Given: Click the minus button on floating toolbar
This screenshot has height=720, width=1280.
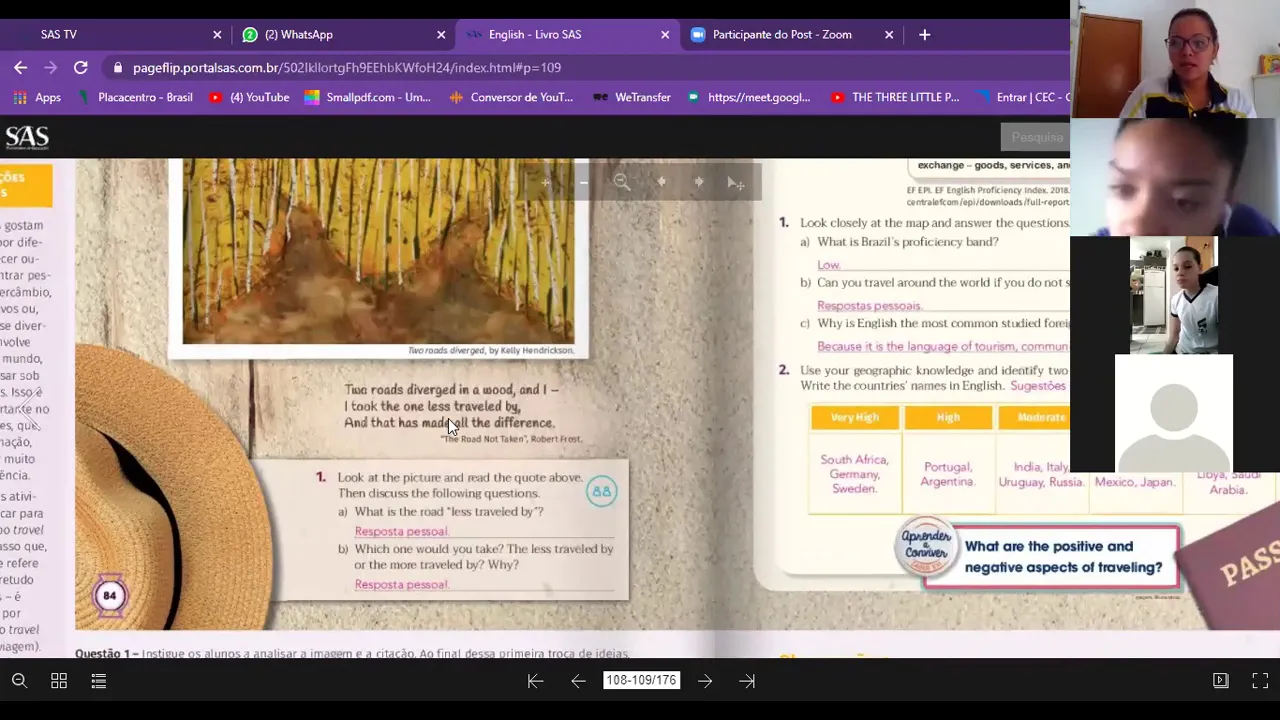Looking at the screenshot, I should tap(584, 182).
